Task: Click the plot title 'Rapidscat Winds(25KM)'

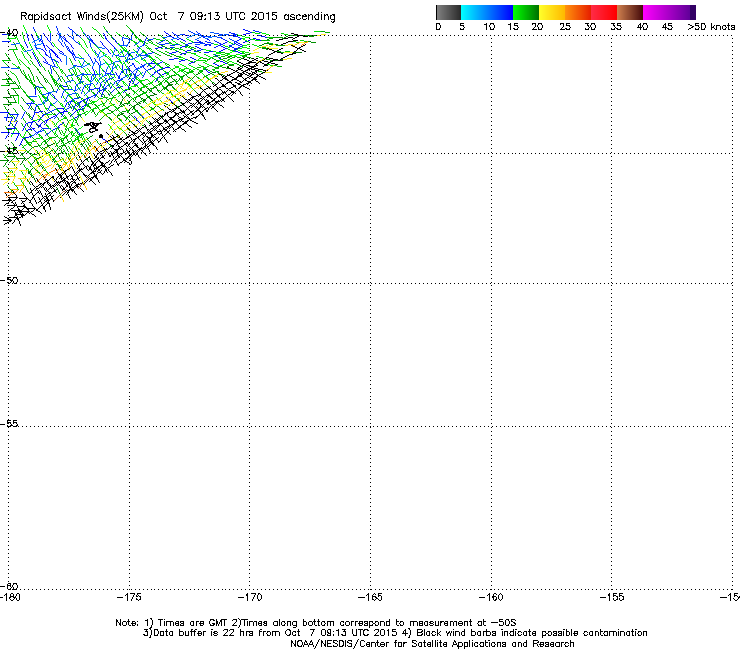Action: [x=82, y=17]
